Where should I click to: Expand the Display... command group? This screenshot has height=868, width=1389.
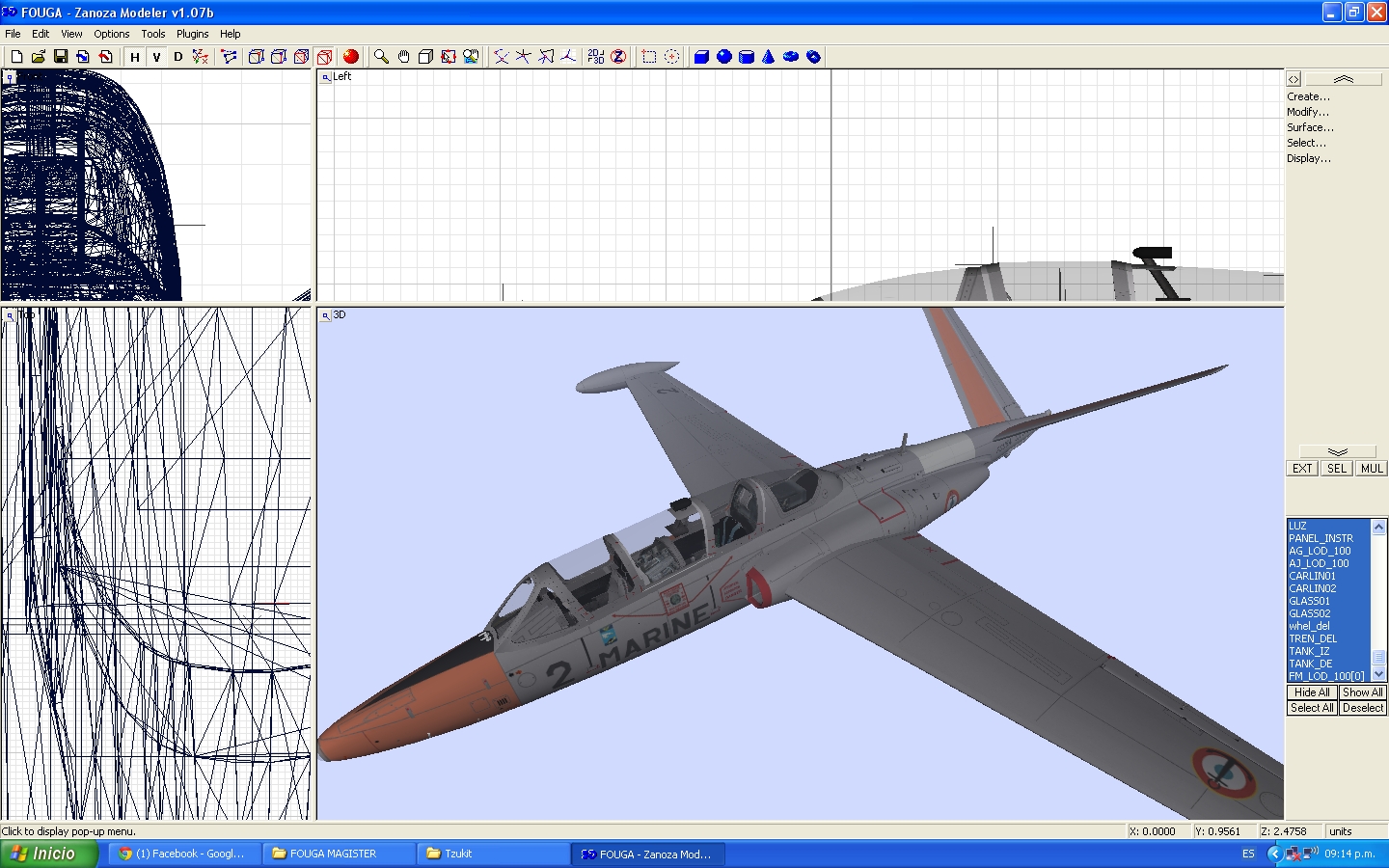point(1308,158)
